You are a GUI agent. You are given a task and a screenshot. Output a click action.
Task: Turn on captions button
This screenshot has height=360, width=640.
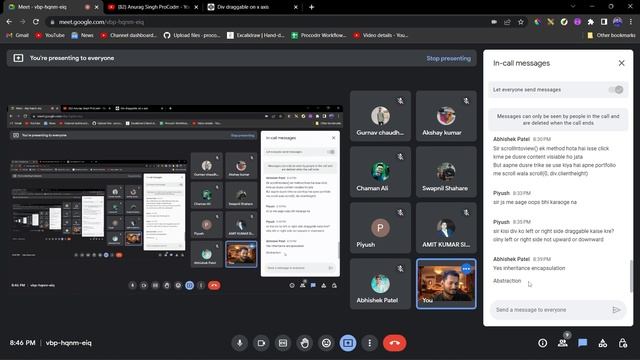pos(283,343)
